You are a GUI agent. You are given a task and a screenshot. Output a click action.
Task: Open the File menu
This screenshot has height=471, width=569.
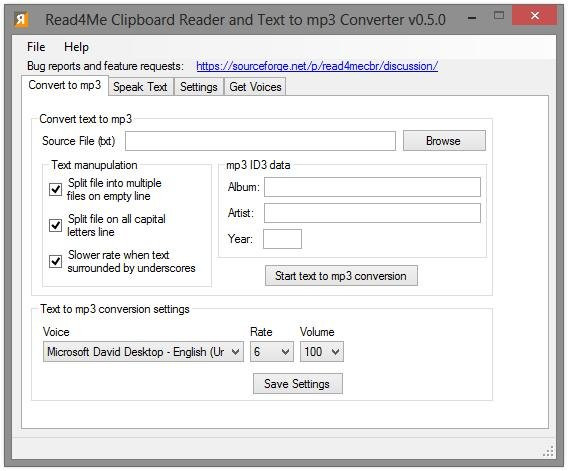click(x=36, y=47)
